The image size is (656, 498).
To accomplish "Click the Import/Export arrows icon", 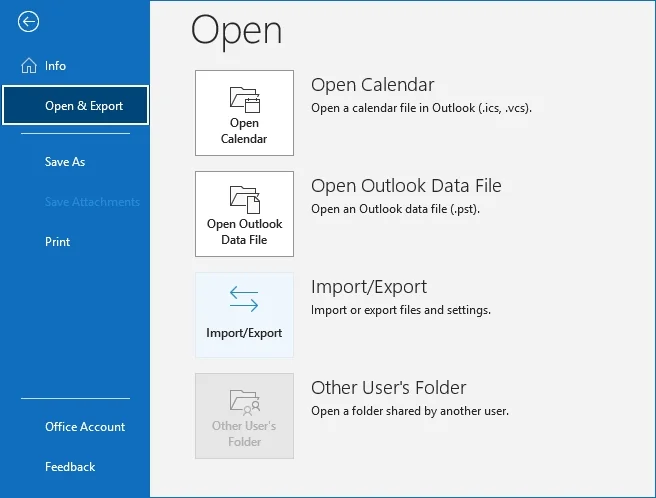I will [x=244, y=299].
